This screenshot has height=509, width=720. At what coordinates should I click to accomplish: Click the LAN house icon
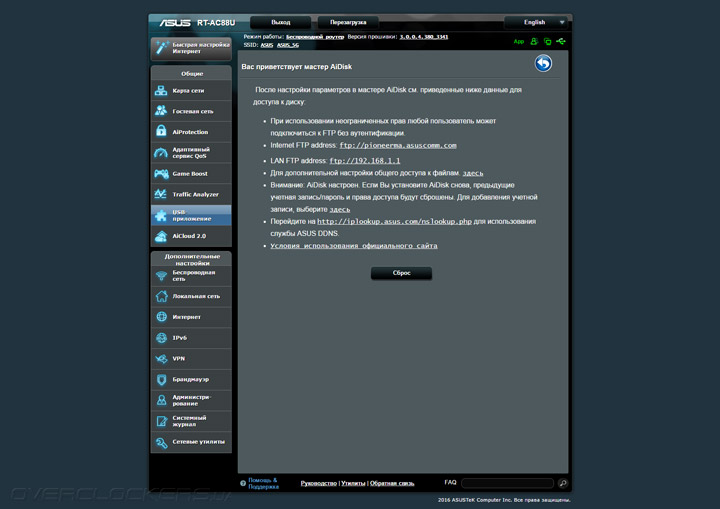(x=161, y=296)
